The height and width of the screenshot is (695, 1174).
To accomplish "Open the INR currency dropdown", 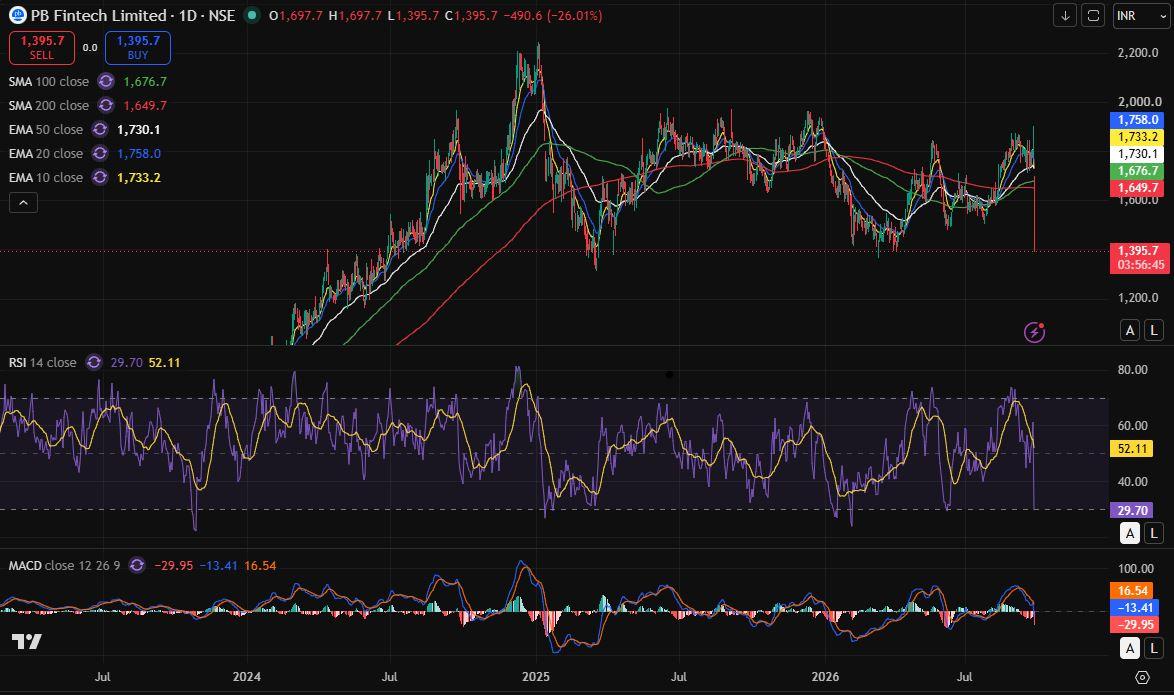I will click(1141, 15).
